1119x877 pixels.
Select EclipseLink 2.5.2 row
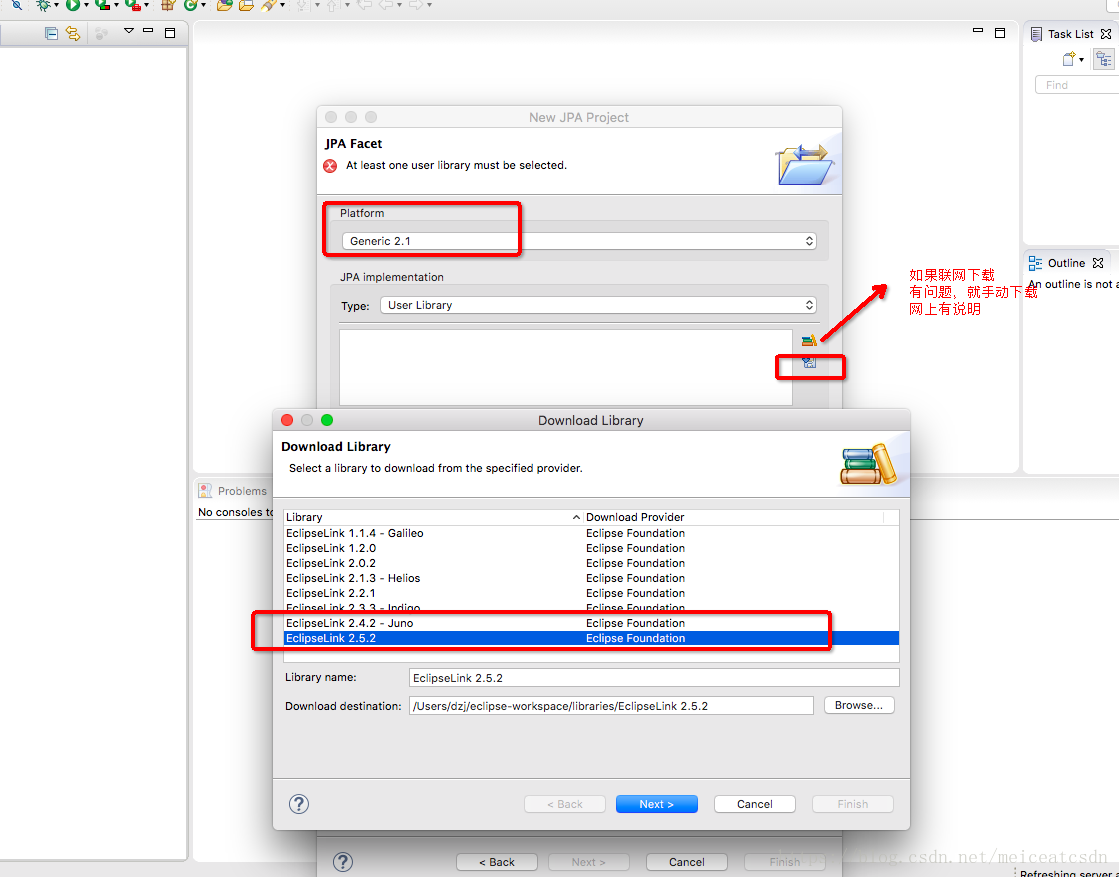[591, 638]
